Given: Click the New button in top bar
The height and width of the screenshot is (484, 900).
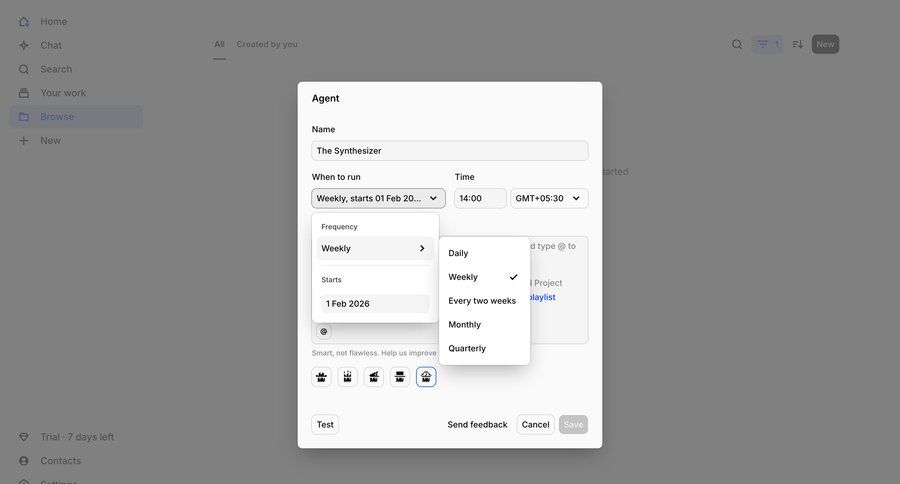Looking at the screenshot, I should coord(825,44).
